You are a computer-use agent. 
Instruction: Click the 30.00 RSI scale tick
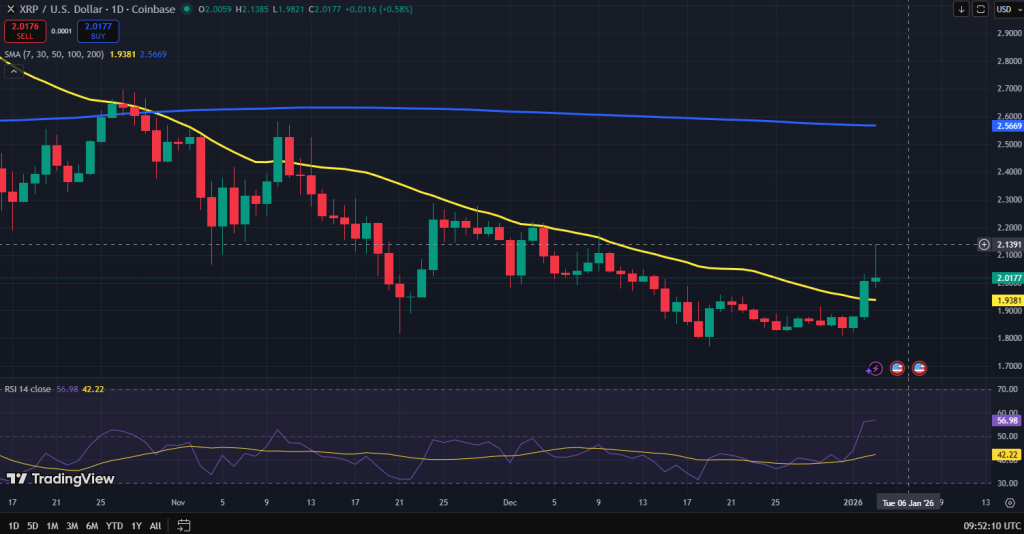pos(1008,484)
